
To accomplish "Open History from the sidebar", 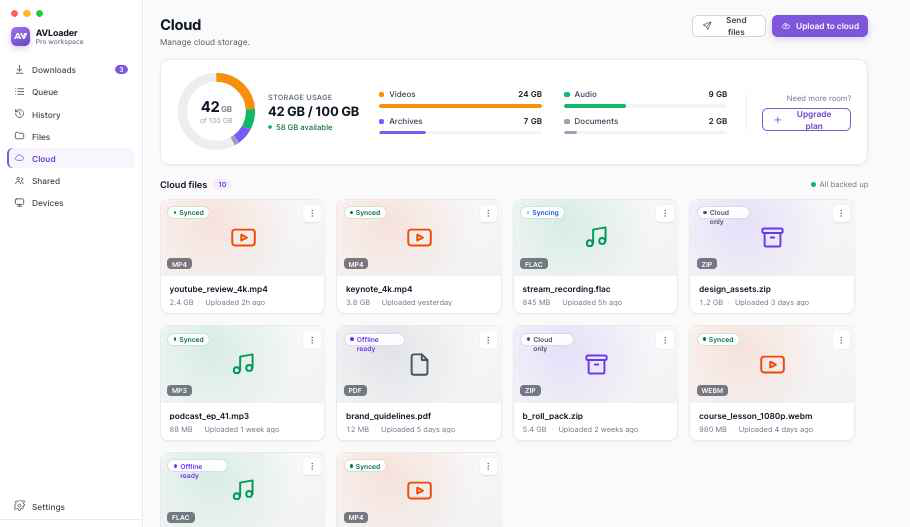I will (71, 114).
